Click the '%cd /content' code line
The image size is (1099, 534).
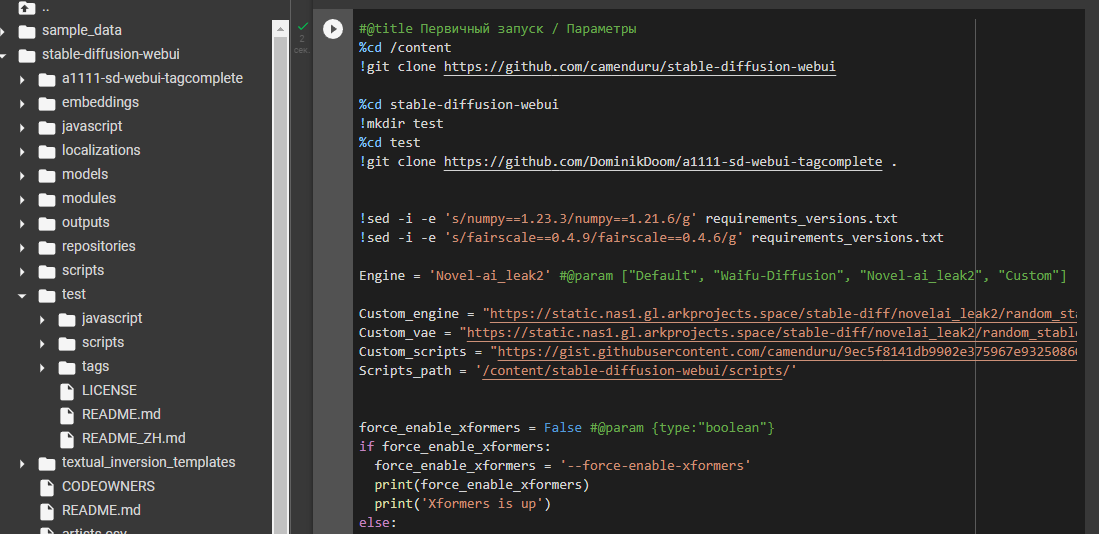pos(405,48)
